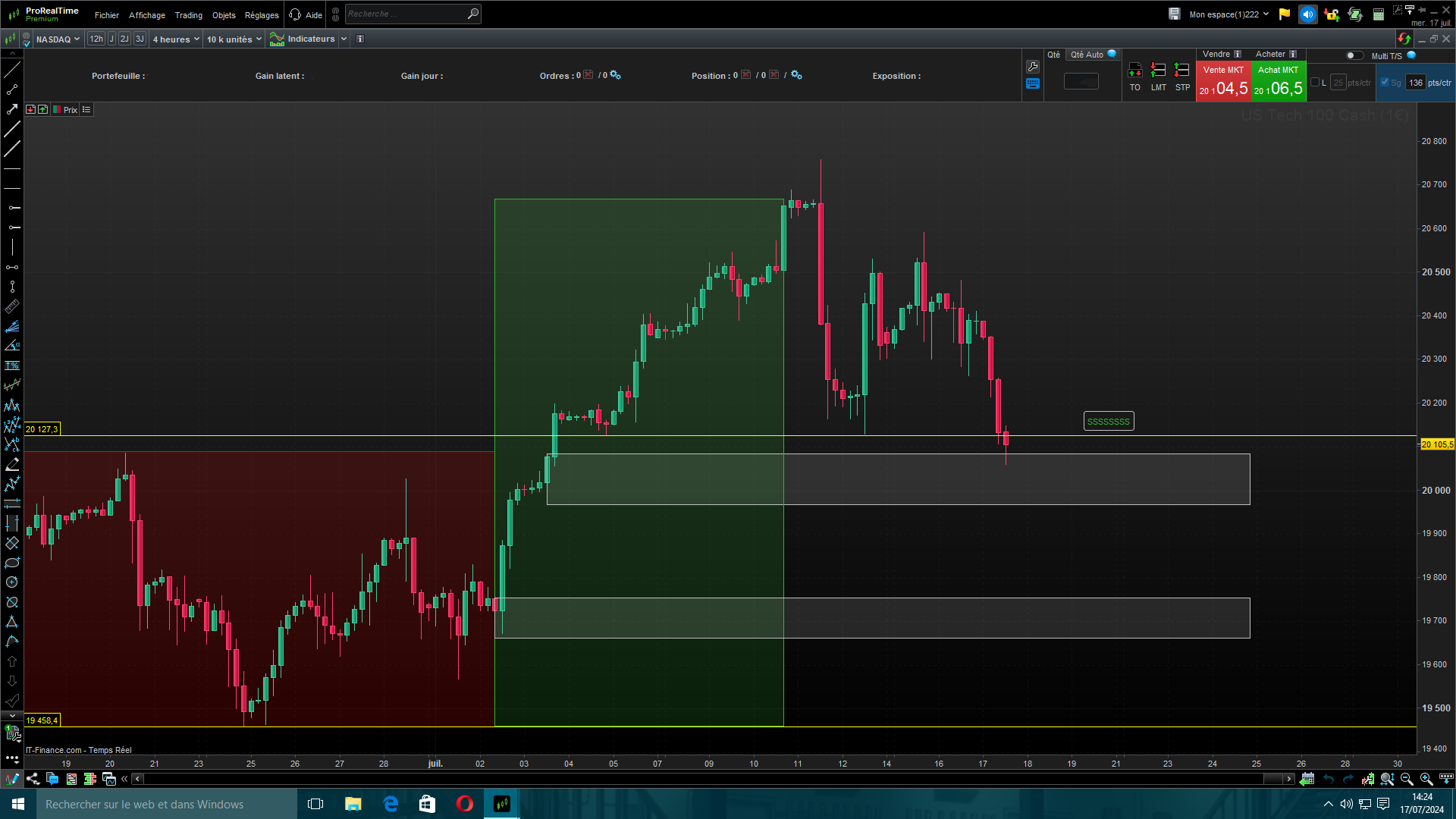
Task: Open the wrench settings icon in order panel
Action: (x=1033, y=67)
